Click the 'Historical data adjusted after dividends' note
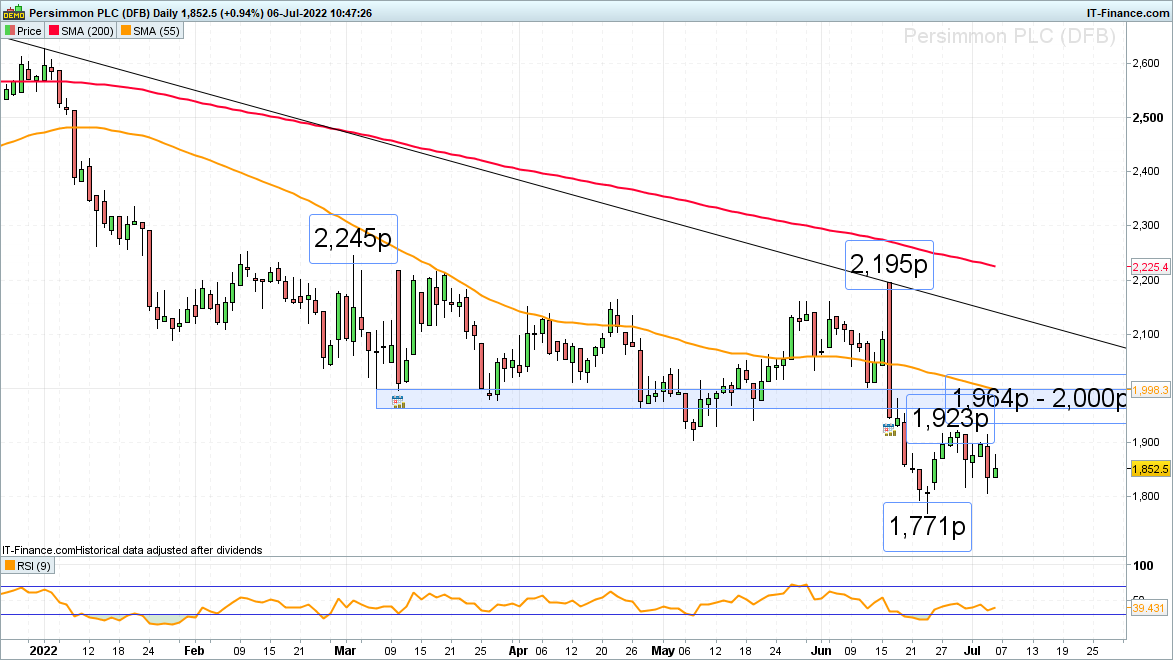This screenshot has height=660, width=1173. pos(169,550)
